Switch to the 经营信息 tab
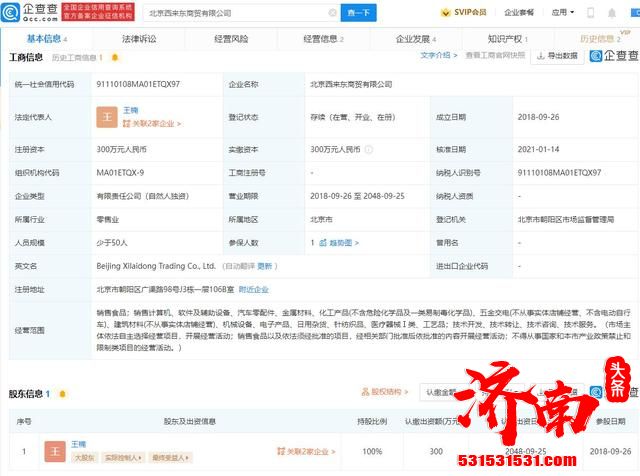This screenshot has height=476, width=640. coord(323,39)
